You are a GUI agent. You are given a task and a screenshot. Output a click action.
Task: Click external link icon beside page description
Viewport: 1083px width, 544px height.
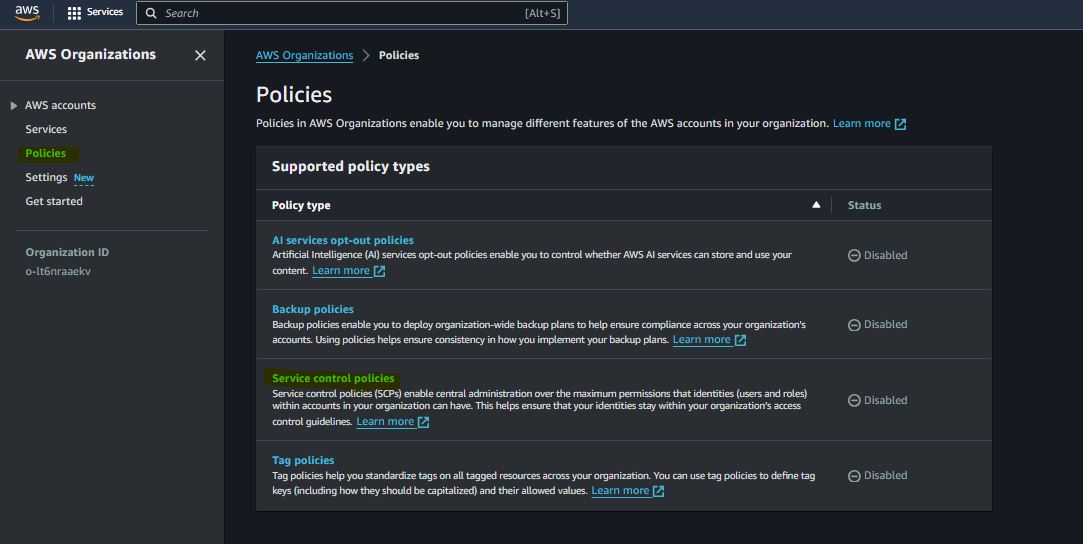(x=900, y=124)
